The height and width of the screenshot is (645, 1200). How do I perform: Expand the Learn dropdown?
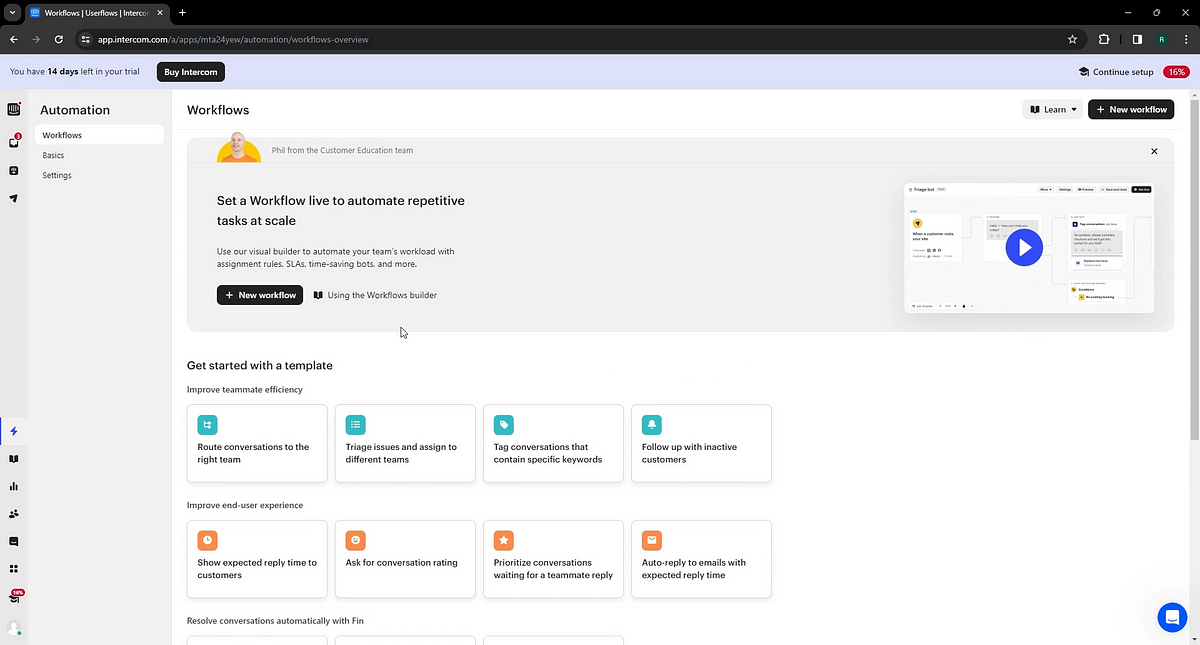[1053, 109]
